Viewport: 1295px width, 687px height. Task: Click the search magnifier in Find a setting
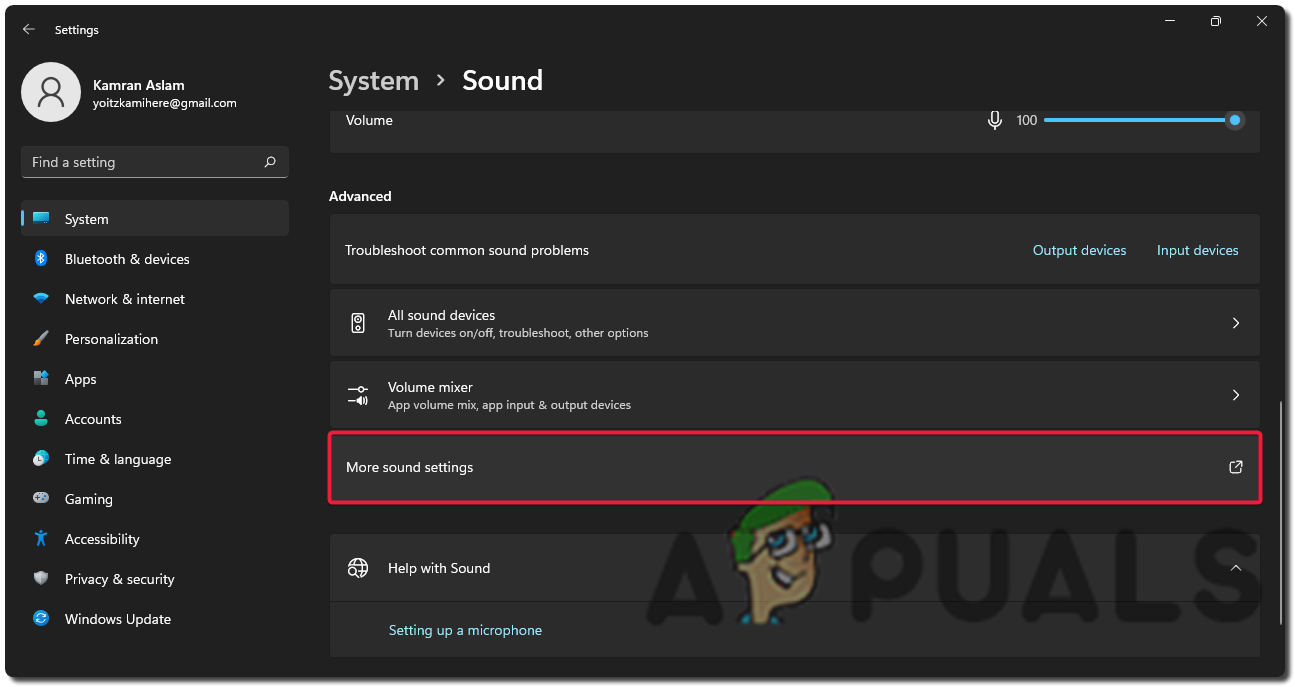click(270, 162)
